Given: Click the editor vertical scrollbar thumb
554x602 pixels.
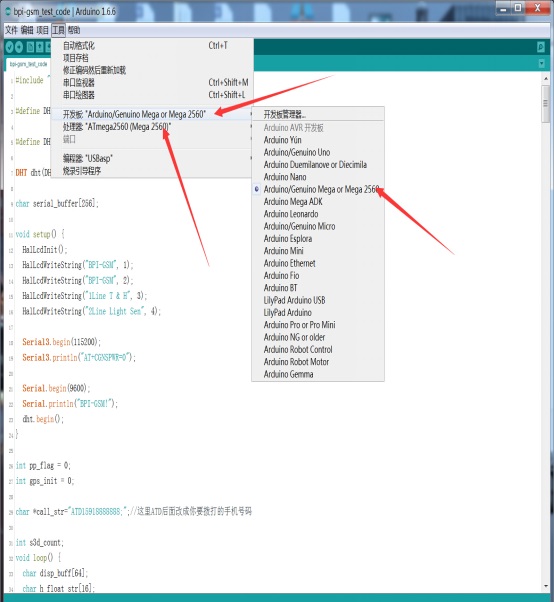Looking at the screenshot, I should (545, 104).
